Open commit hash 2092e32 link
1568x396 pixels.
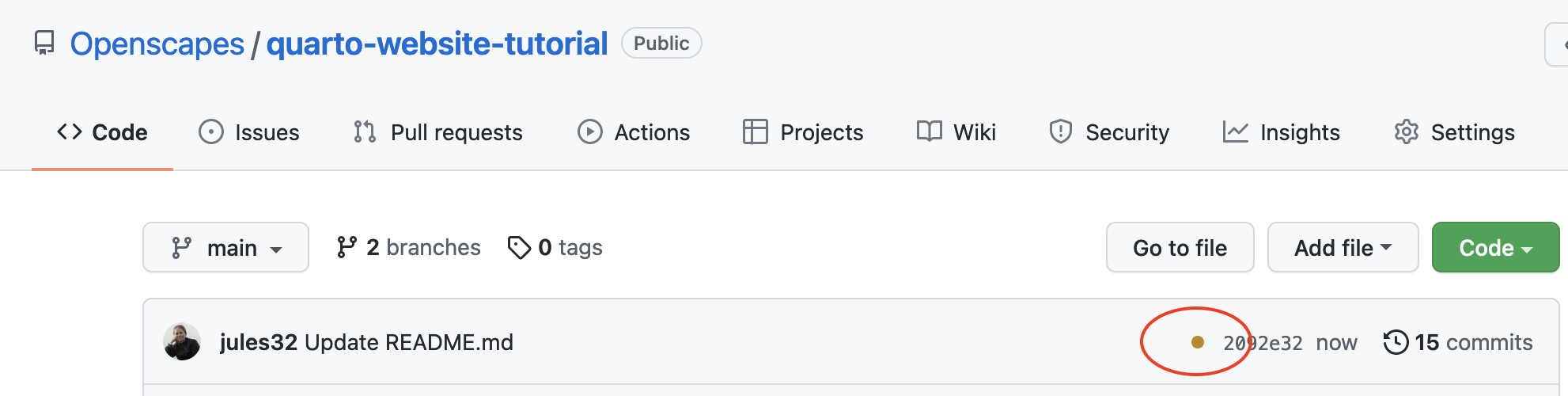click(1263, 343)
